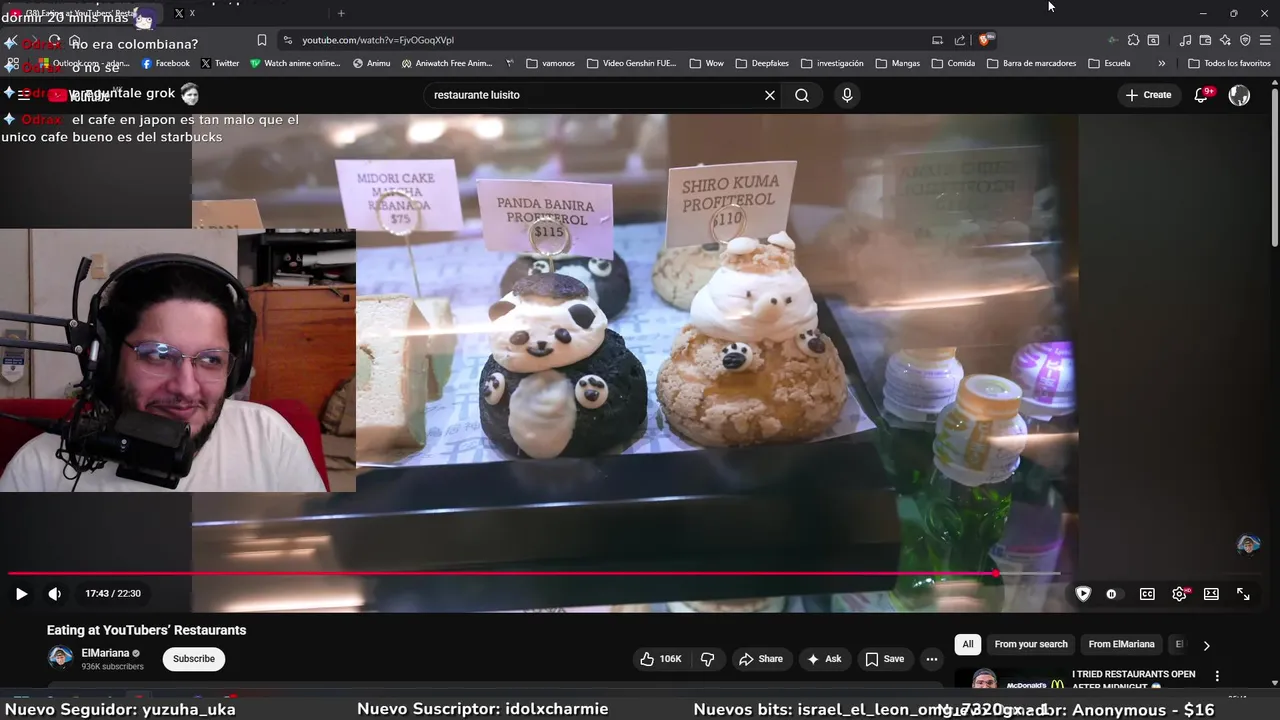This screenshot has height=720, width=1280.
Task: Like the video with 106K likes
Action: 661,659
